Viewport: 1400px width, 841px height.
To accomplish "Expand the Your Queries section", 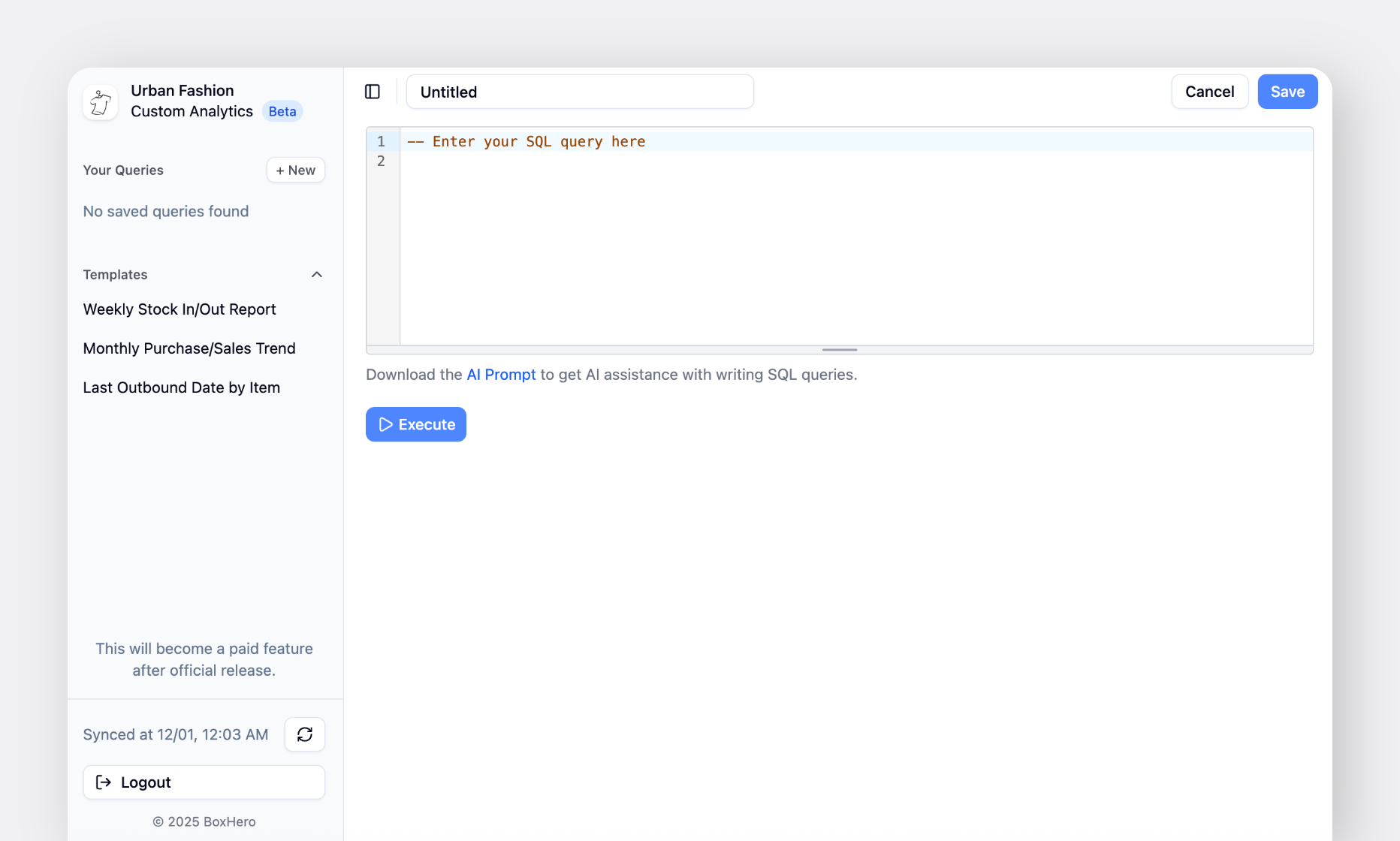I will click(x=122, y=170).
